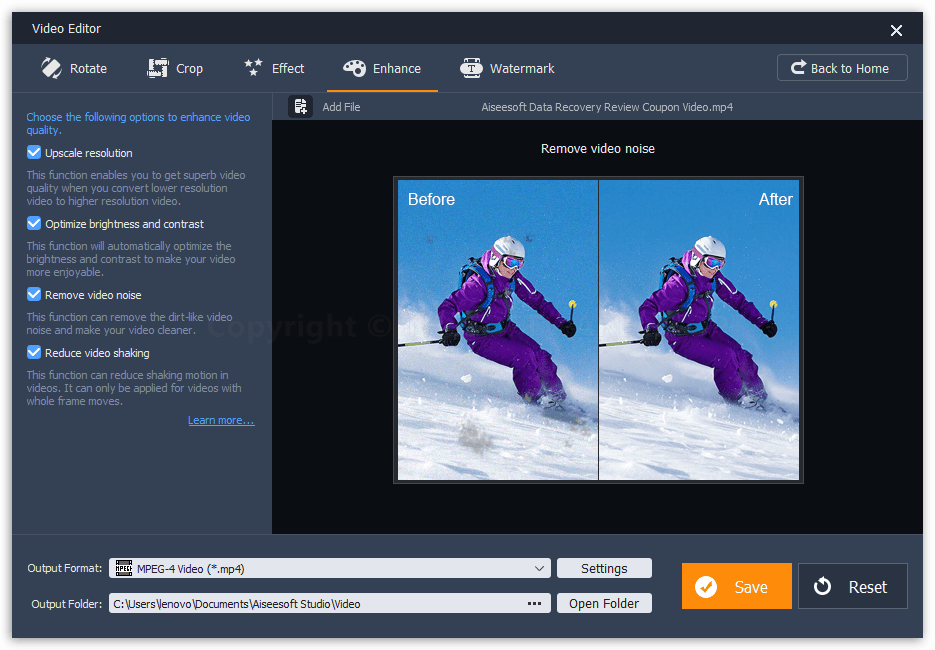
Task: Click the Effect stars icon
Action: [x=253, y=67]
